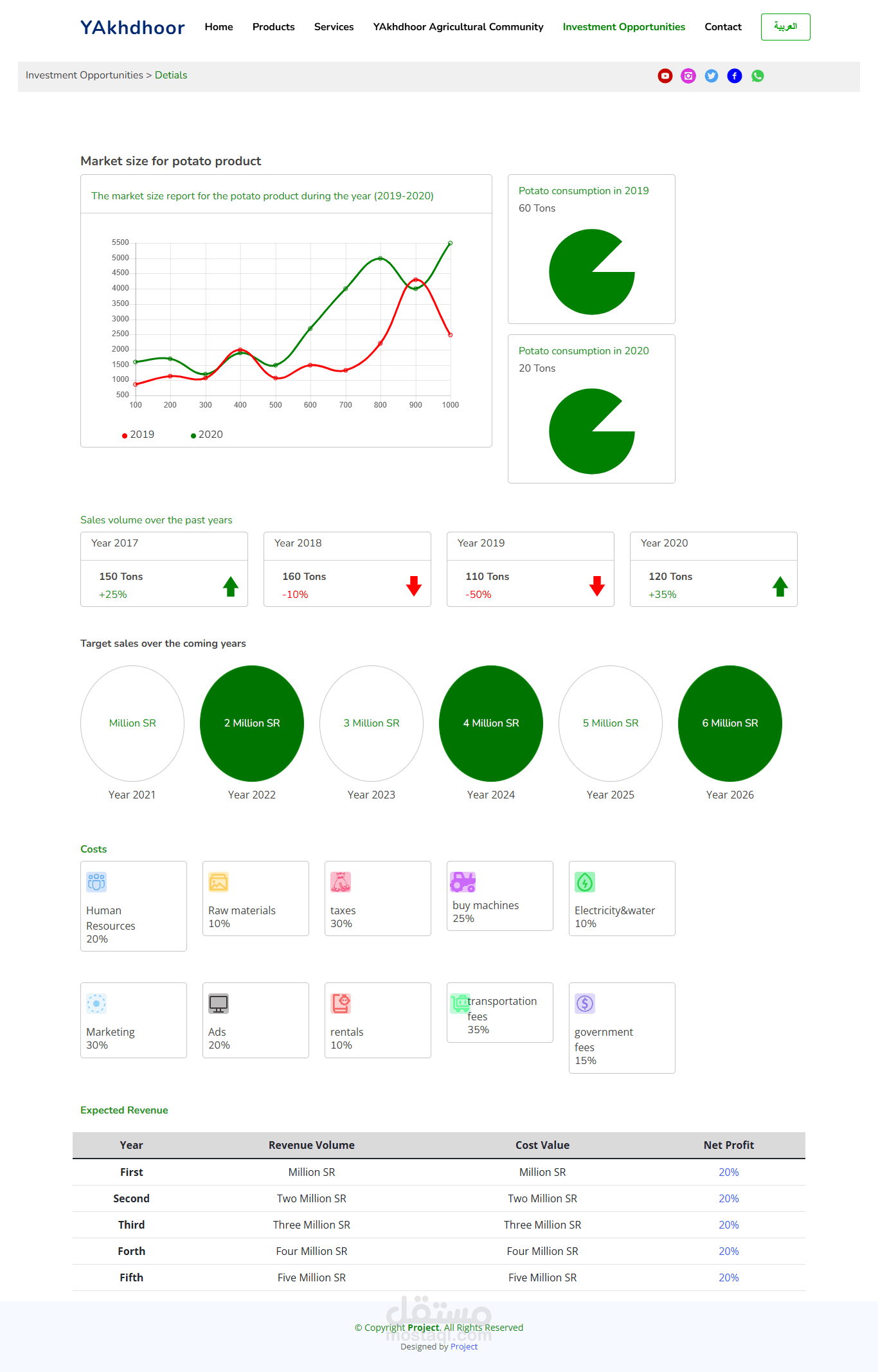The width and height of the screenshot is (878, 1372).
Task: Click the 'Five Million SR' cost value cell
Action: (x=542, y=1277)
